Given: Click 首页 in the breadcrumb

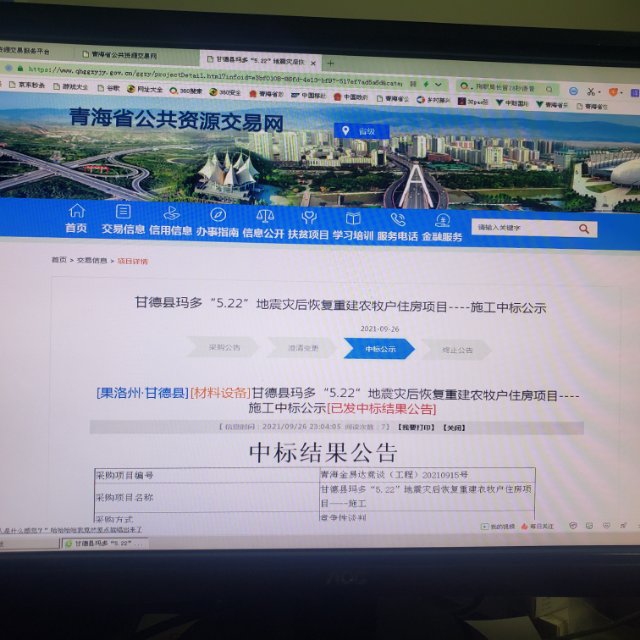Looking at the screenshot, I should [x=59, y=260].
